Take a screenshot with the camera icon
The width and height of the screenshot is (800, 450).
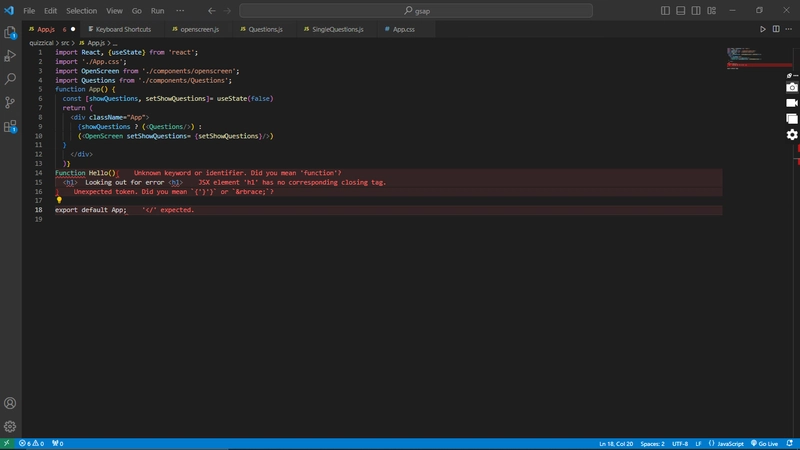tap(792, 87)
